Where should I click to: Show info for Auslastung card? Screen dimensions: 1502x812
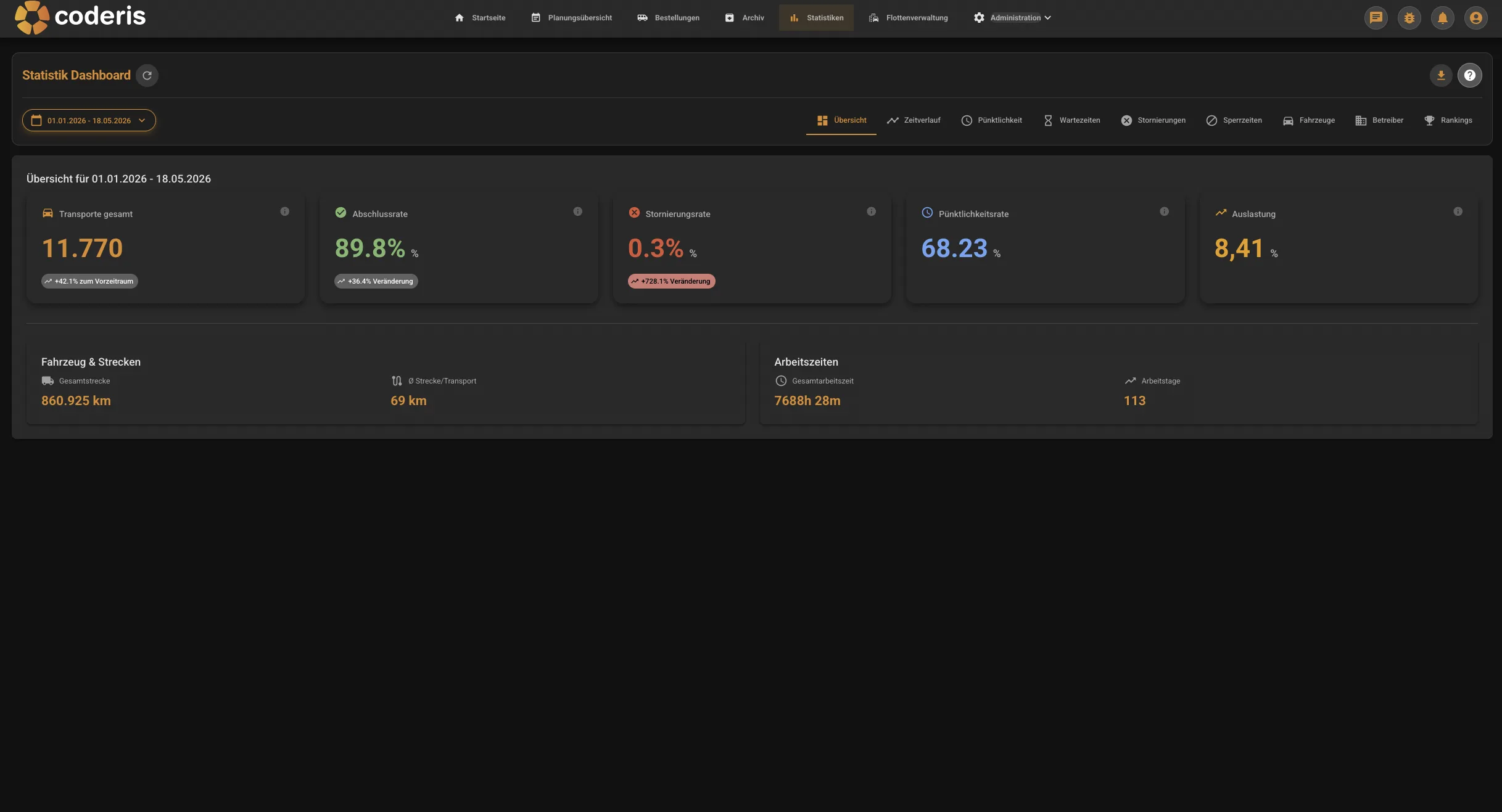[x=1458, y=211]
